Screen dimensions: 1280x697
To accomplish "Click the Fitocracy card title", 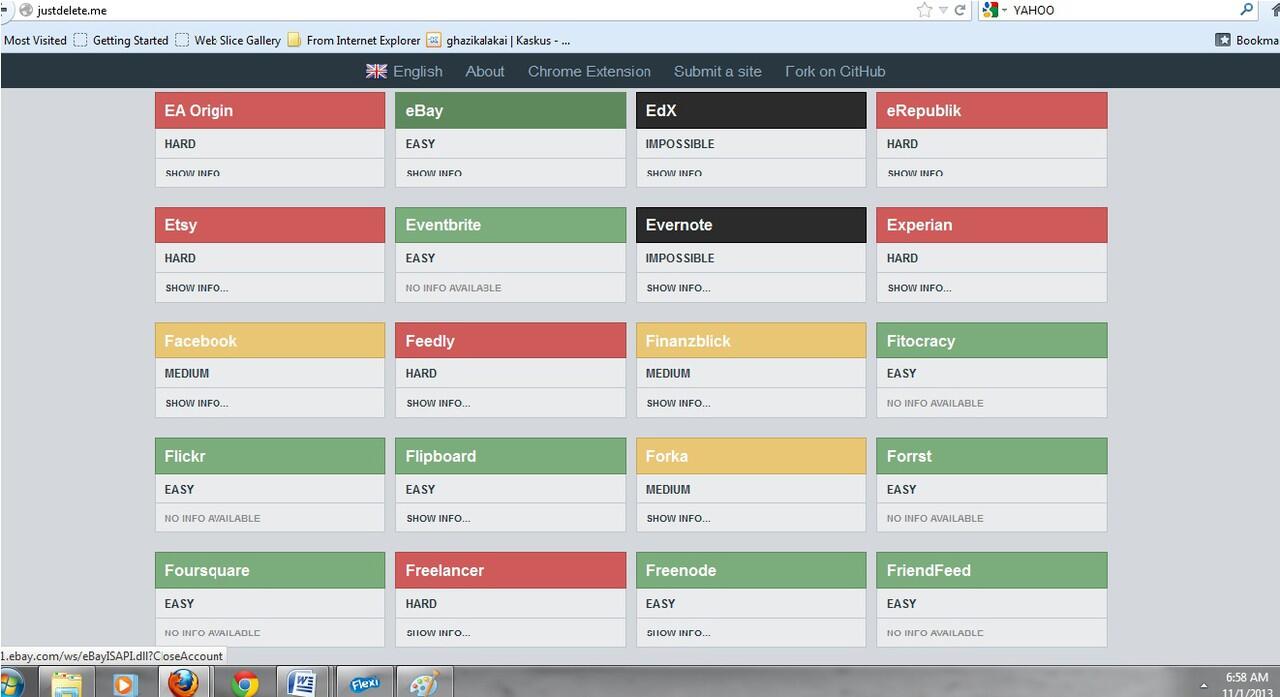I will (921, 341).
